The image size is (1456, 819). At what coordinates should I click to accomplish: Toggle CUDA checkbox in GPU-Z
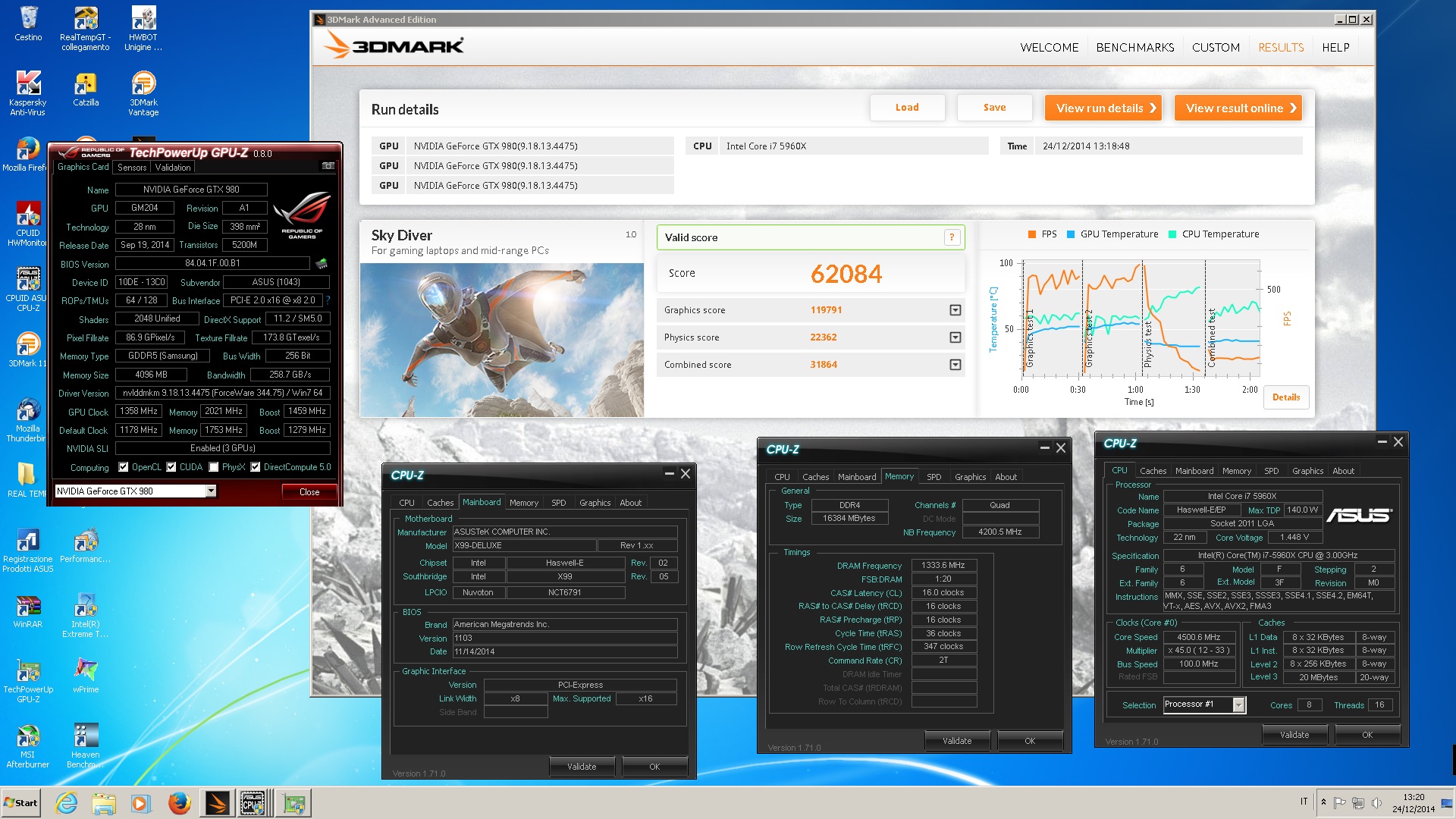[x=171, y=467]
